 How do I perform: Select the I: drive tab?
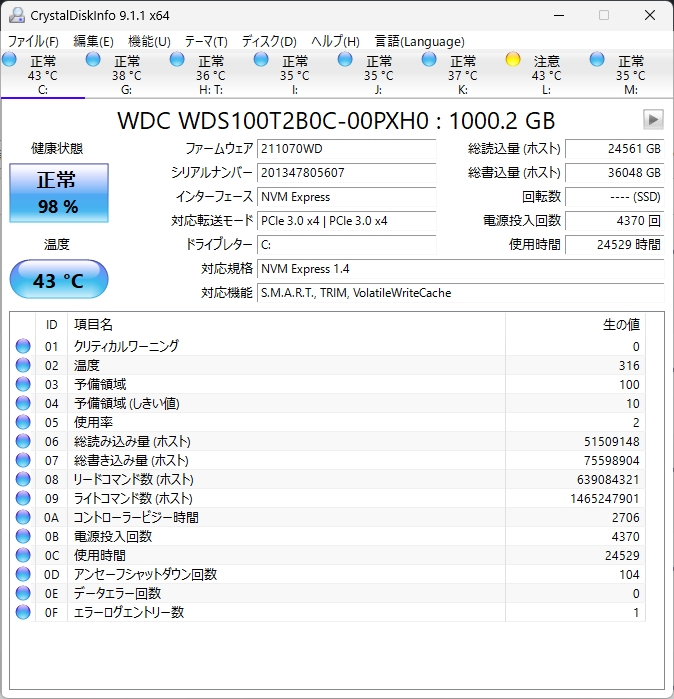pos(295,74)
